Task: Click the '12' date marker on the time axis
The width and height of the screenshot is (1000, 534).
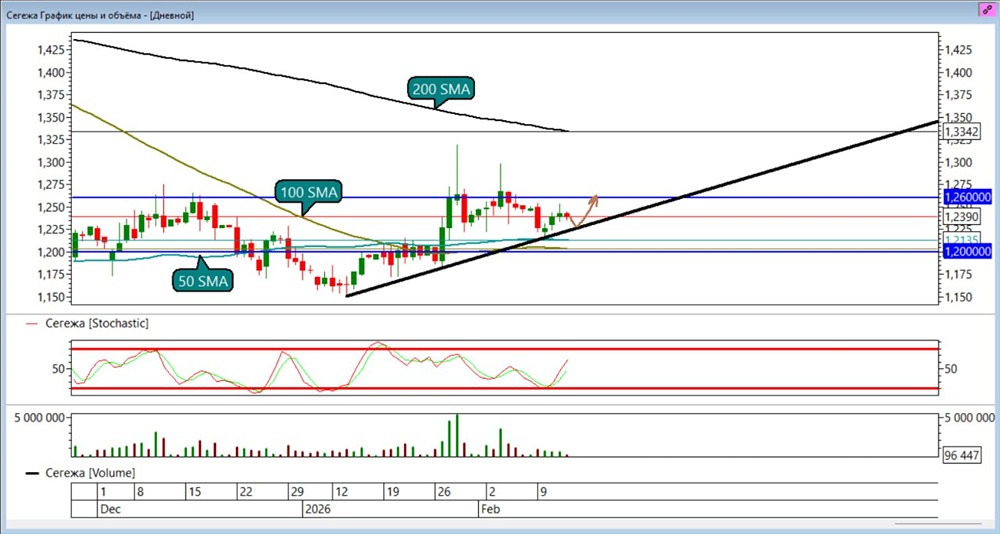Action: click(341, 492)
